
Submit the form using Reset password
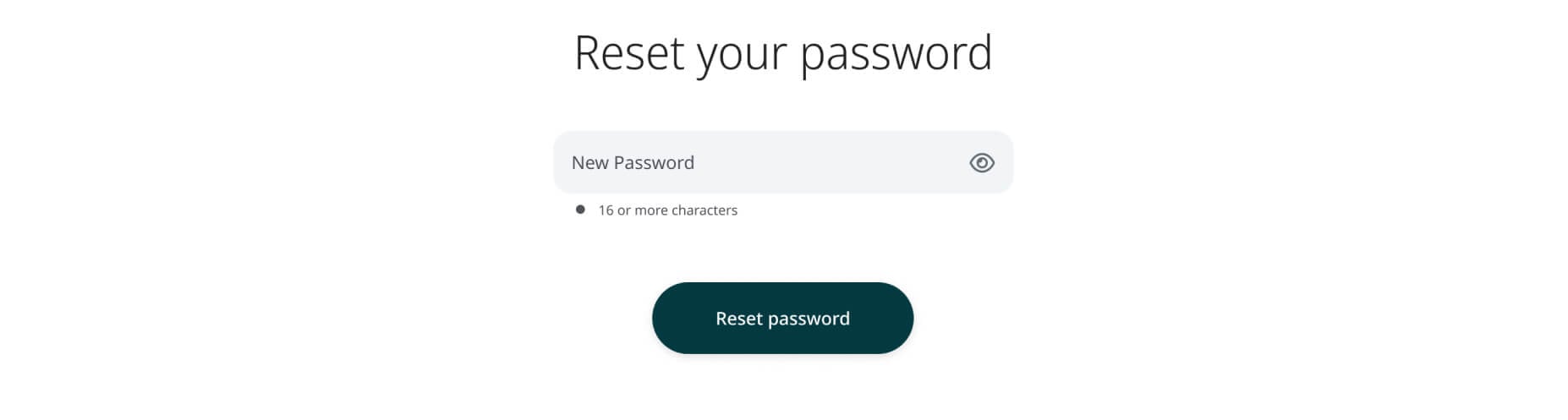coord(782,318)
